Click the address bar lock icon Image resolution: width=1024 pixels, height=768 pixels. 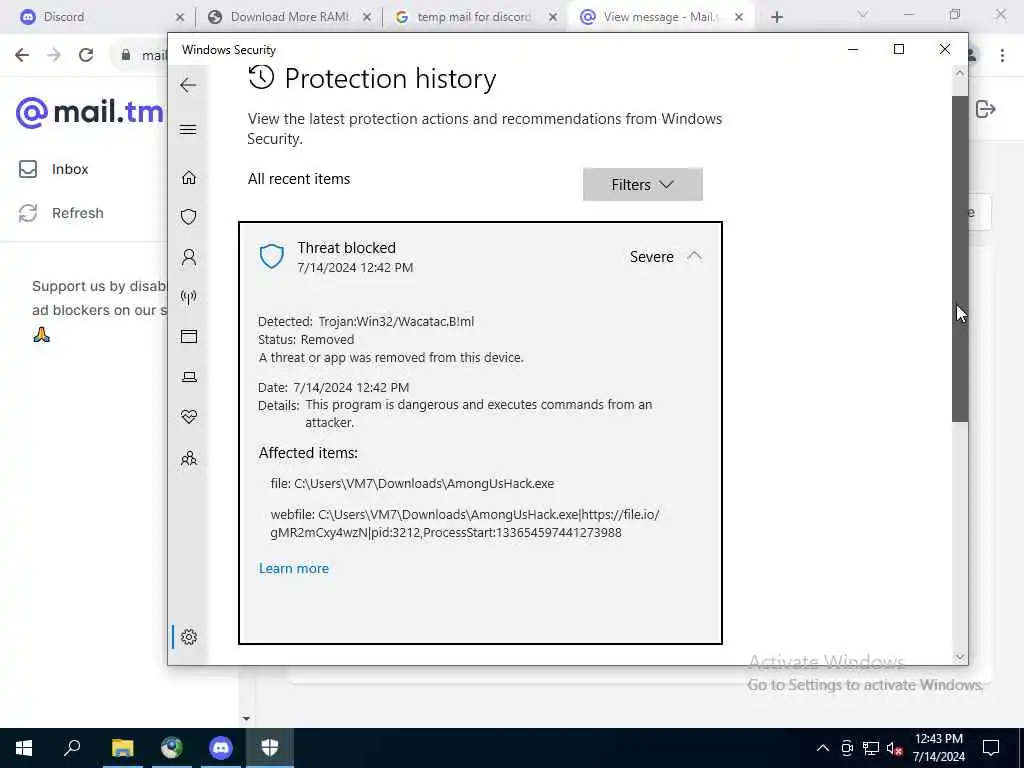pyautogui.click(x=126, y=55)
